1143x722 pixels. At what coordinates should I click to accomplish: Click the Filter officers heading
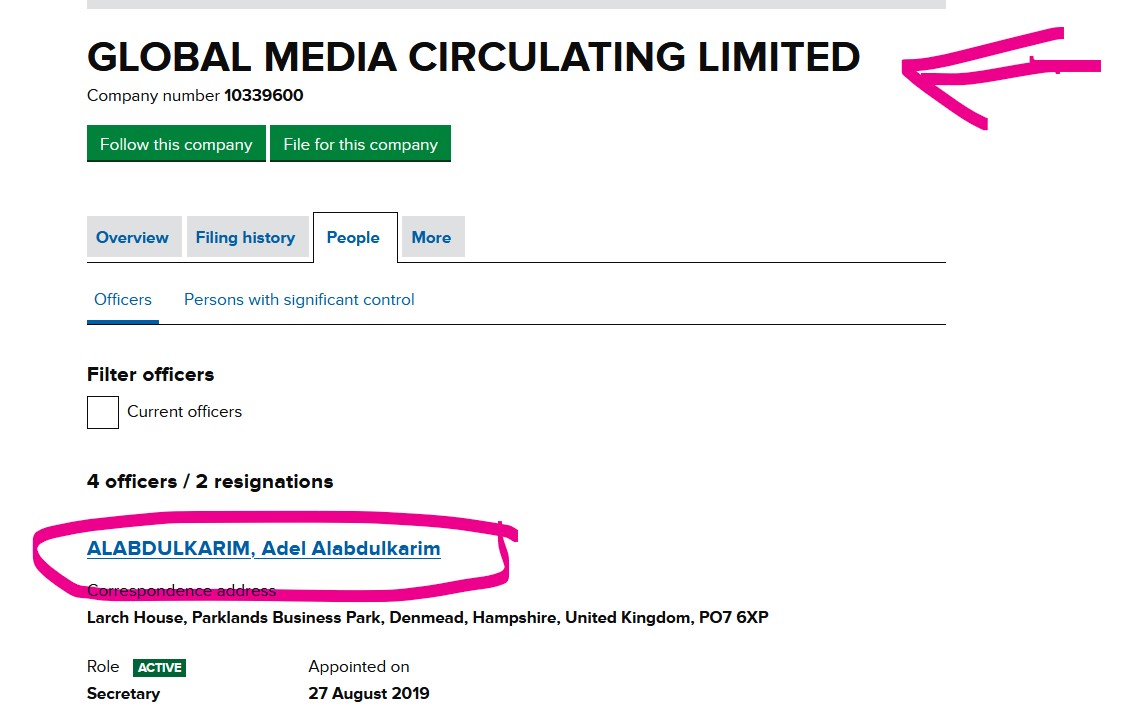point(150,374)
